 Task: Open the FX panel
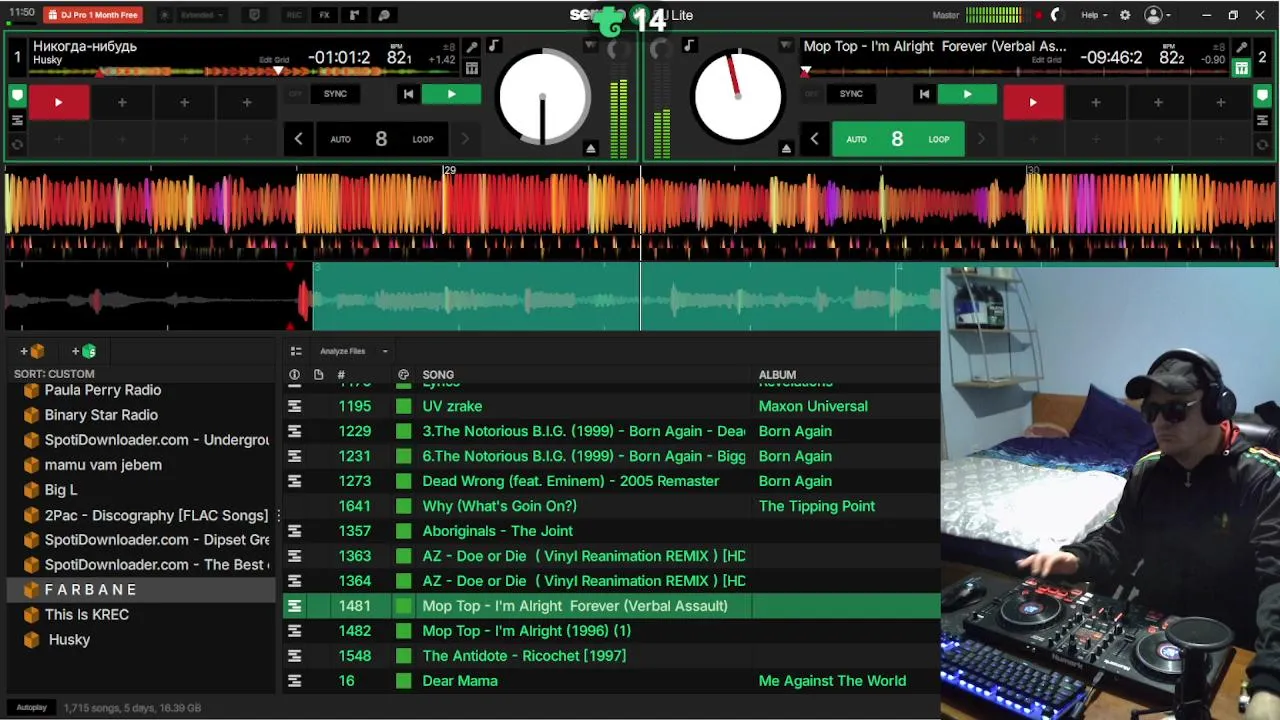tap(324, 15)
